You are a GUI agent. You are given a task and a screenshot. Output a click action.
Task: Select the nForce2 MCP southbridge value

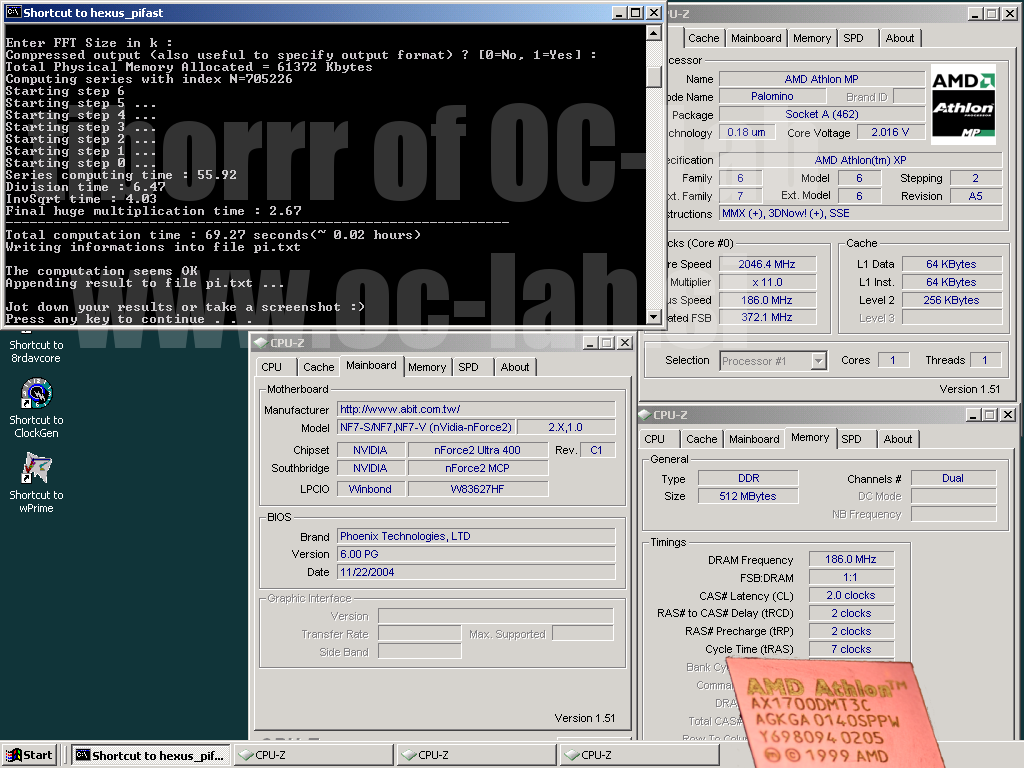(477, 468)
